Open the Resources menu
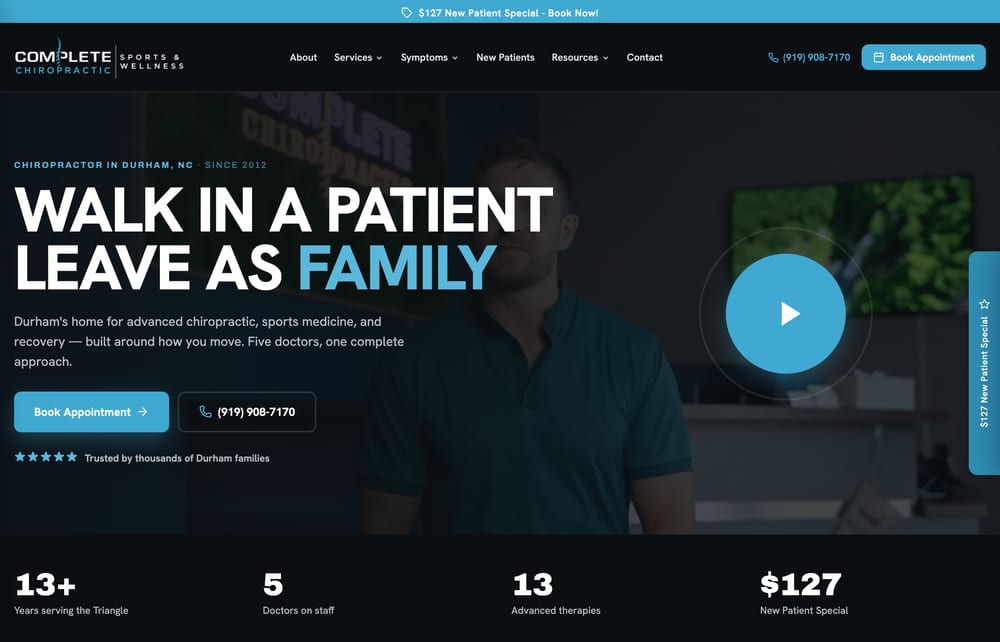The image size is (1000, 642). [x=580, y=57]
